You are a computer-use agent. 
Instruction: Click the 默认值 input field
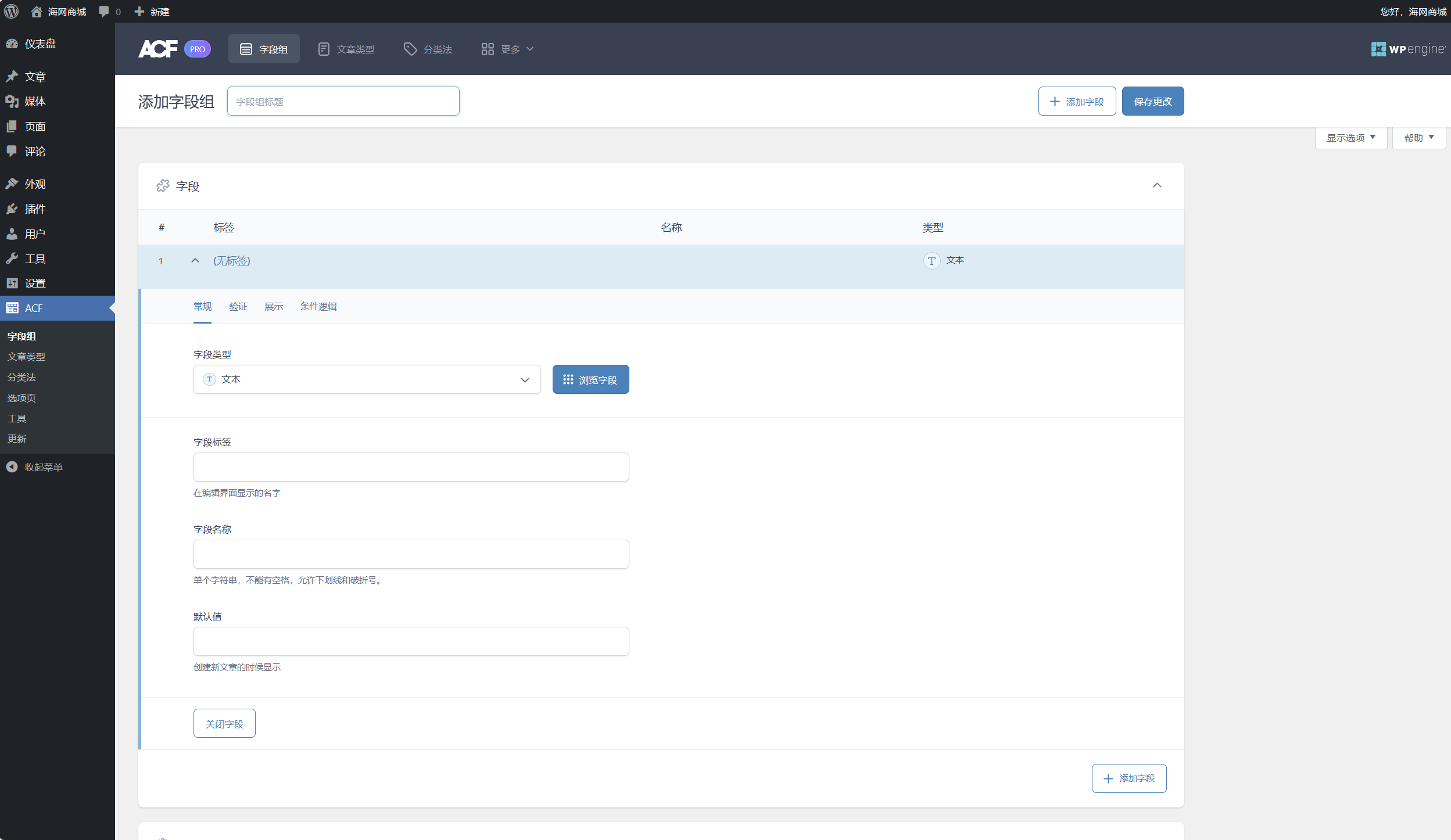tap(411, 641)
